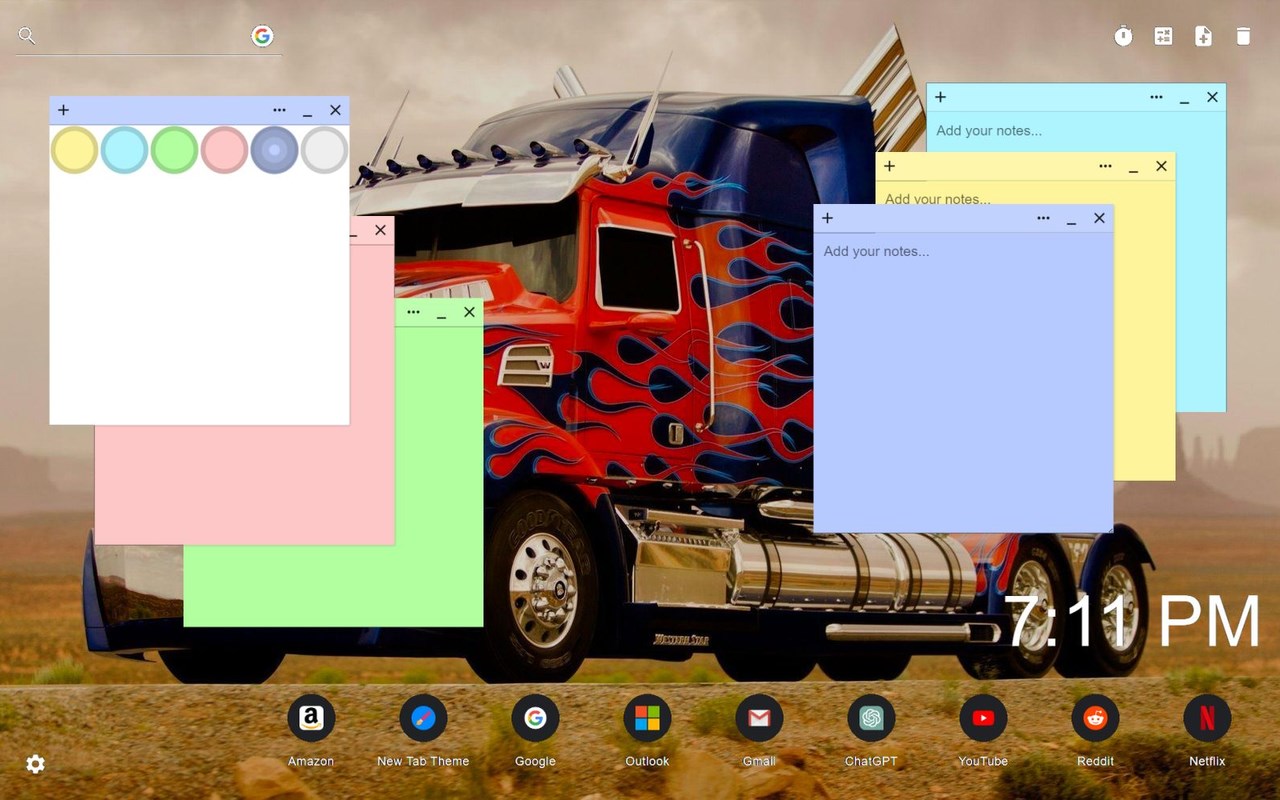Visit the Reddit shortcut
The width and height of the screenshot is (1280, 800).
[x=1095, y=718]
